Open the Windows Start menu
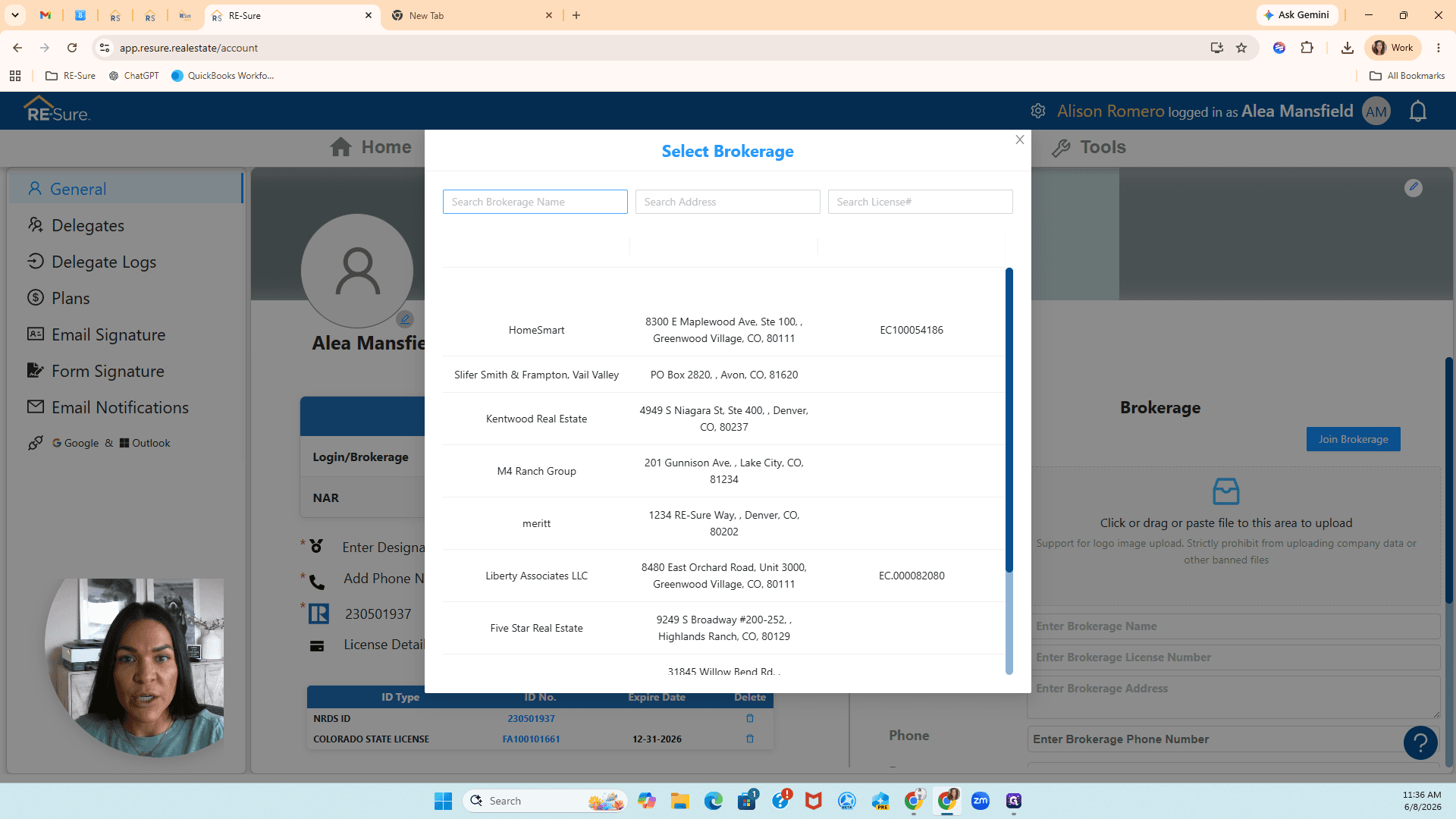The height and width of the screenshot is (819, 1456). [443, 801]
